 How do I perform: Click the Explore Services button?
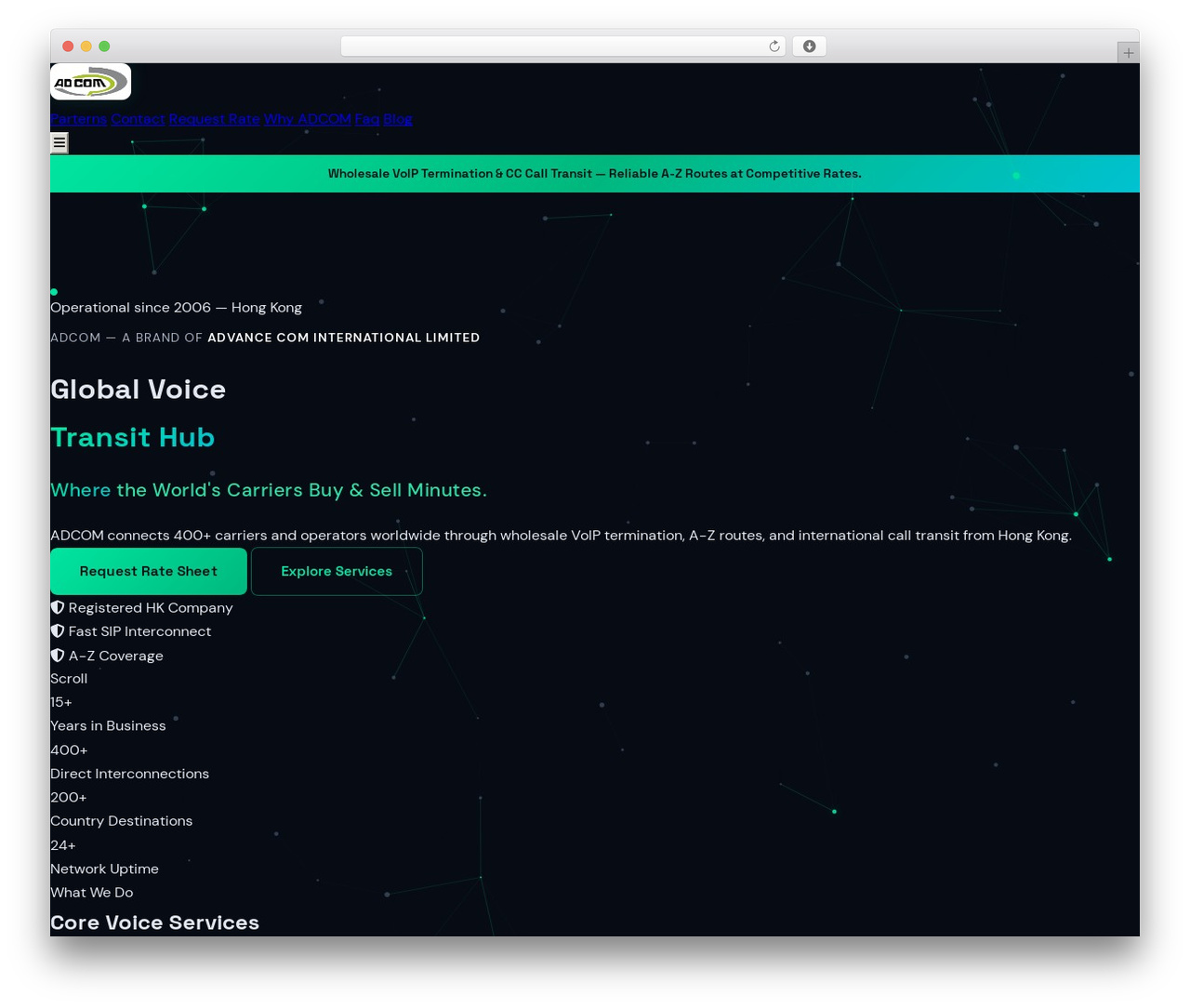pos(337,571)
